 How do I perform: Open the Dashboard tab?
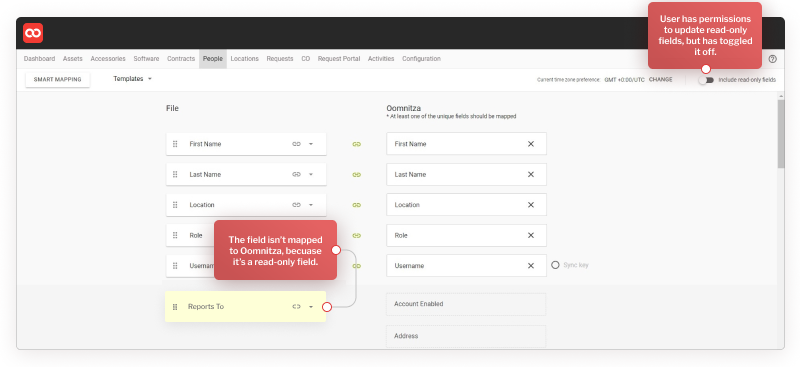[x=39, y=59]
